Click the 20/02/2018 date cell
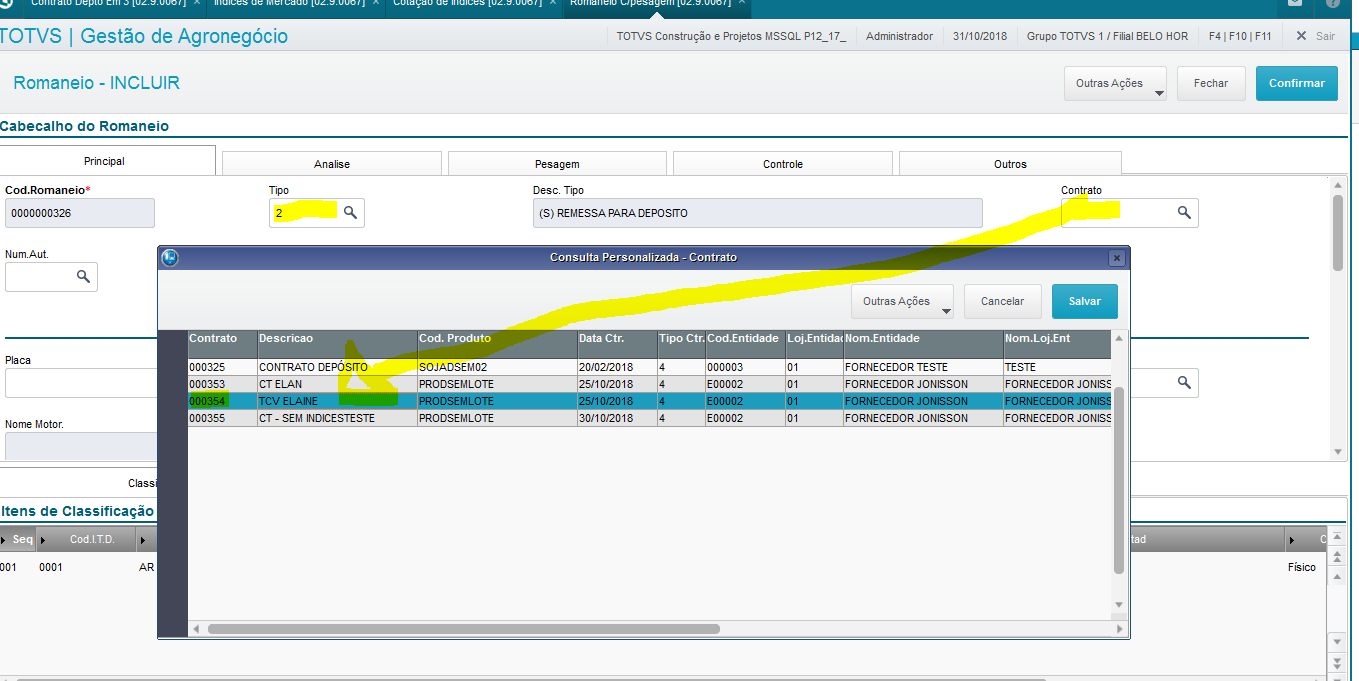 (x=617, y=367)
